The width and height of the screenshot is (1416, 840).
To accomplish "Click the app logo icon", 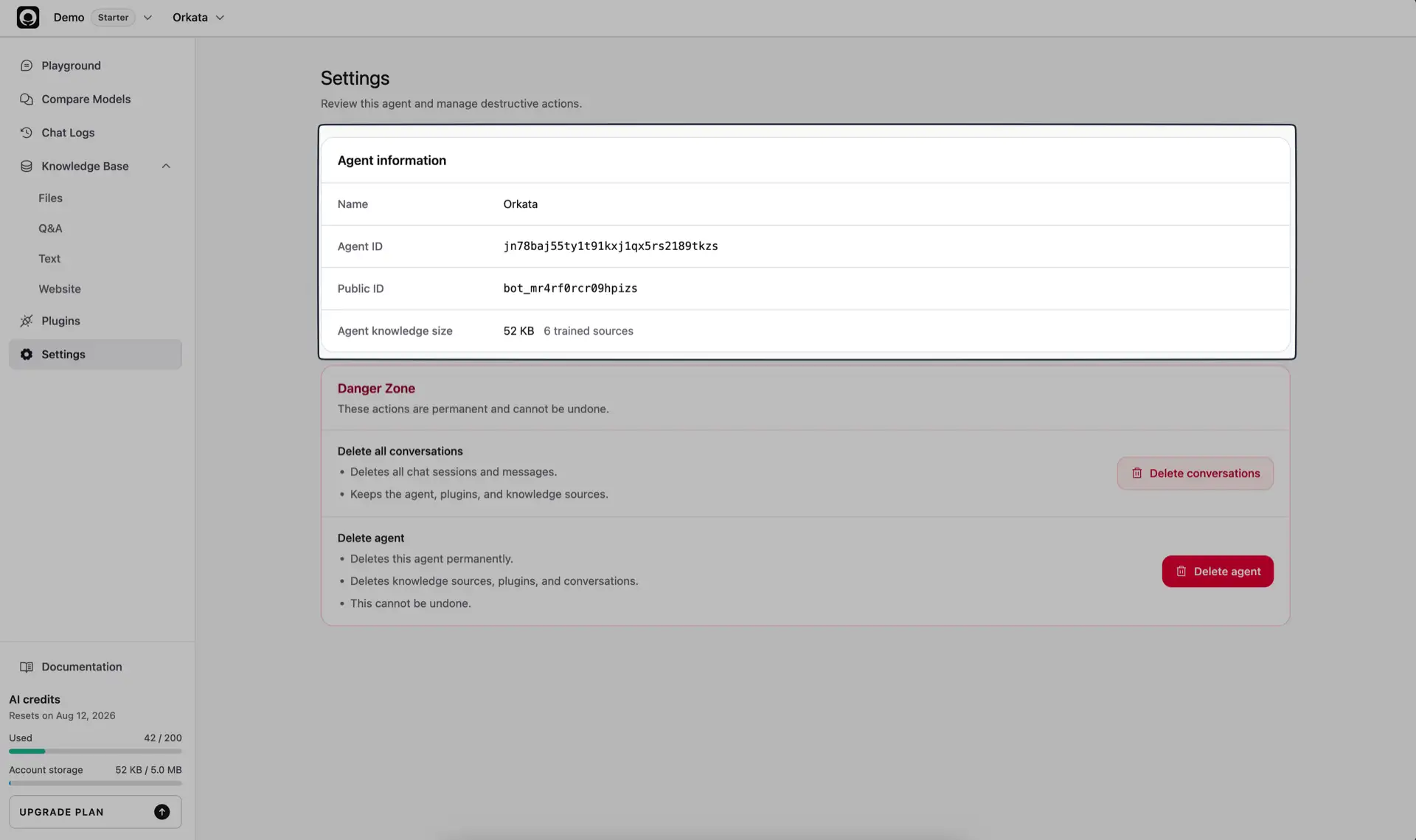I will pyautogui.click(x=28, y=17).
